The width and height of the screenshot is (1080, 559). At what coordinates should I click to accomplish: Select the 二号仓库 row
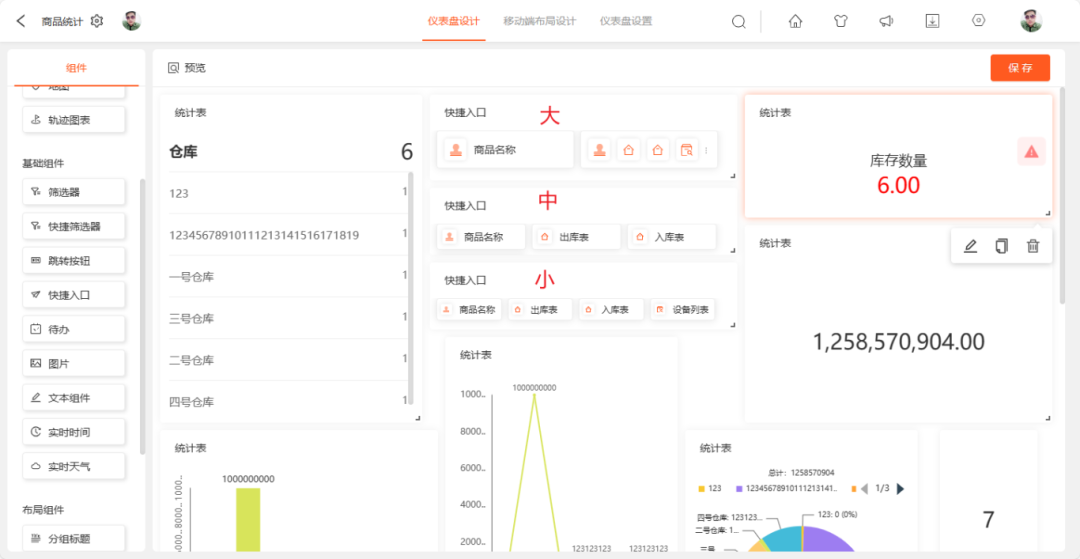tap(288, 359)
